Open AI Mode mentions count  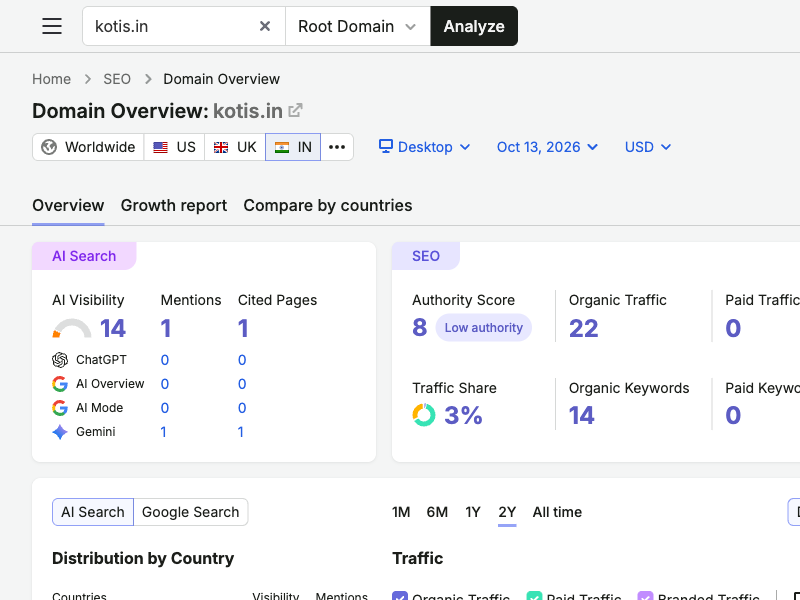click(x=164, y=408)
